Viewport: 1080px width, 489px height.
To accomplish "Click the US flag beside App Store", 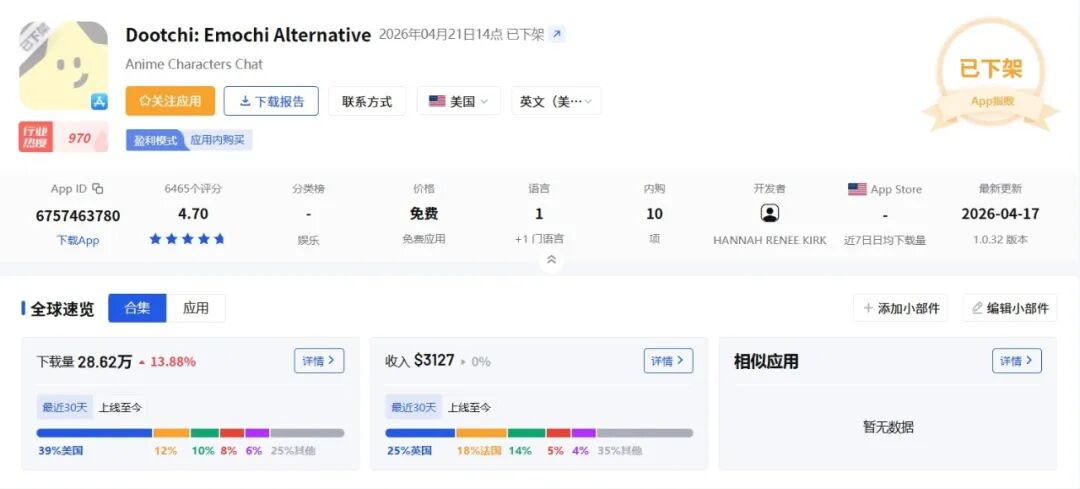I will click(857, 189).
